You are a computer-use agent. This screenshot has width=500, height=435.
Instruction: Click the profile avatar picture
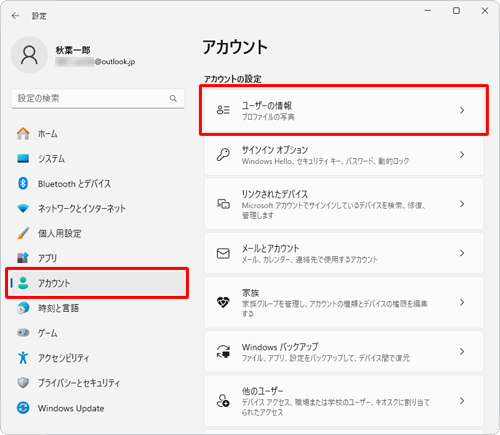(29, 55)
